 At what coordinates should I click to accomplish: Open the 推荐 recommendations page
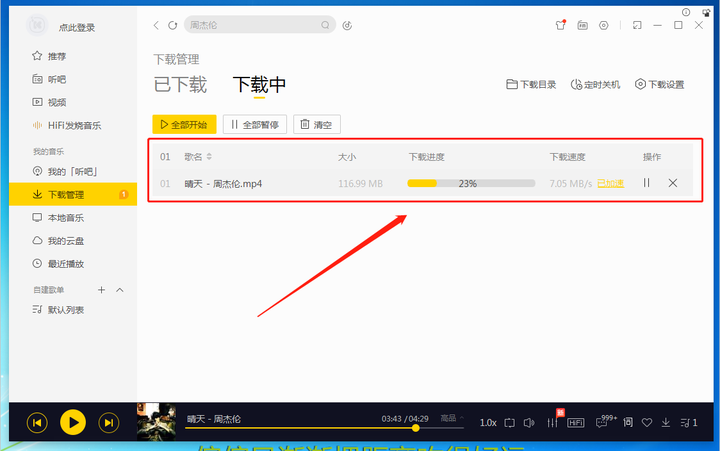click(x=49, y=56)
